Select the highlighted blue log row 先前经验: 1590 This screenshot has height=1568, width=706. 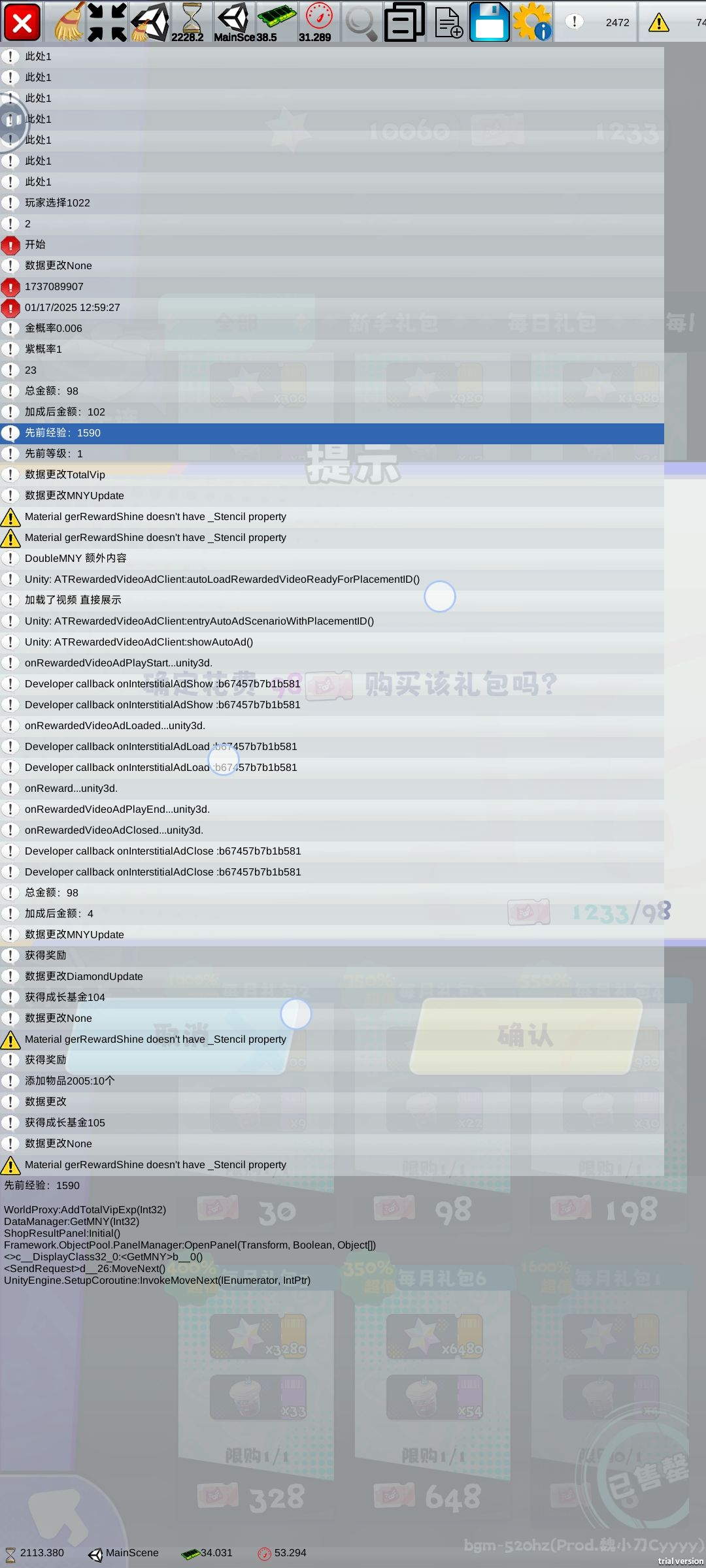(332, 433)
